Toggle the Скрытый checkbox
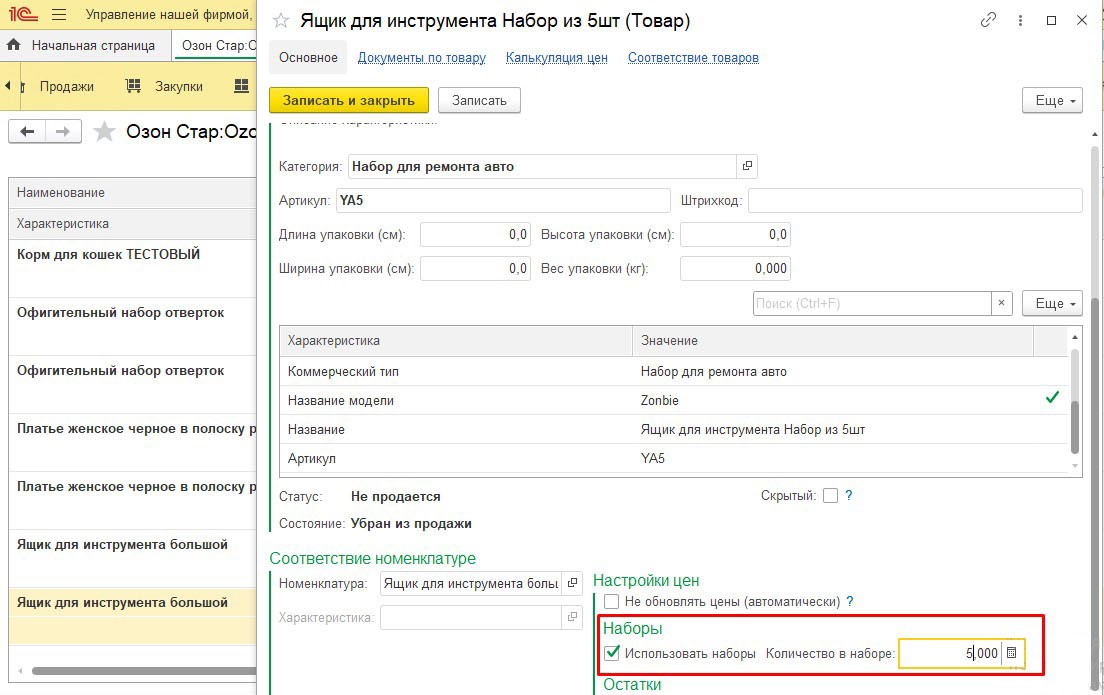Image resolution: width=1104 pixels, height=695 pixels. [x=831, y=496]
